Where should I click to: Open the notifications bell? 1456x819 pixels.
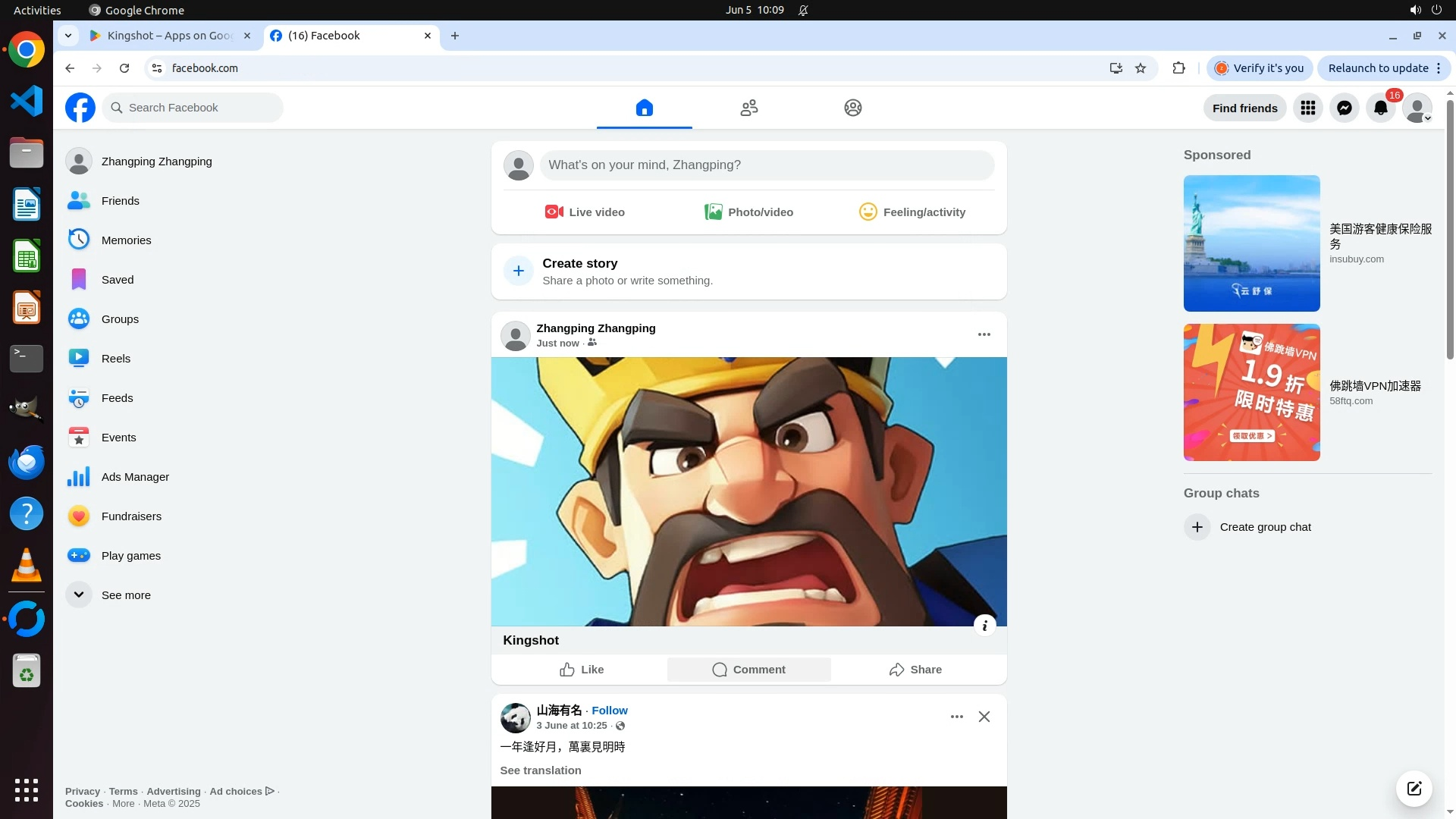tap(1380, 108)
